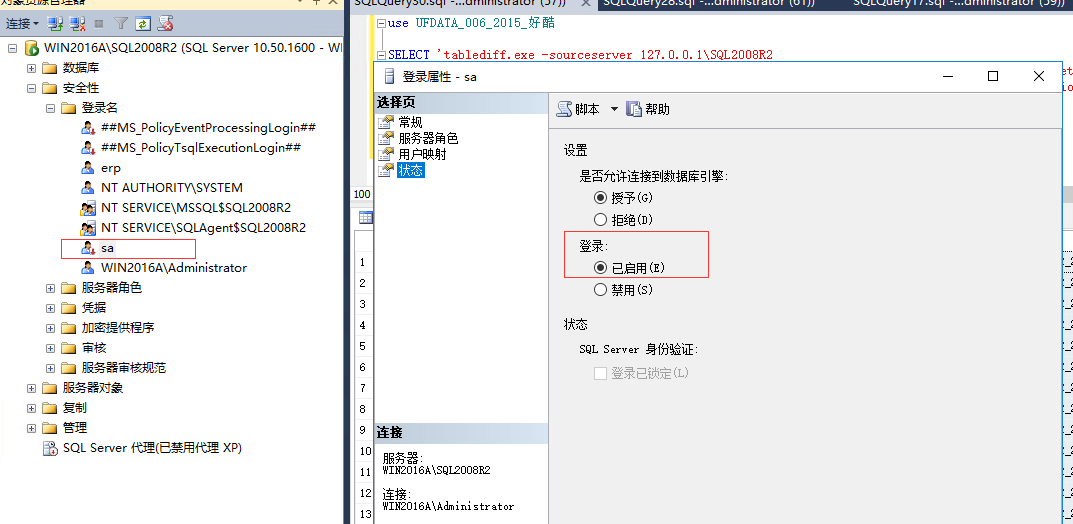
Task: Open the 常规 page in 选择页
Action: 410,122
